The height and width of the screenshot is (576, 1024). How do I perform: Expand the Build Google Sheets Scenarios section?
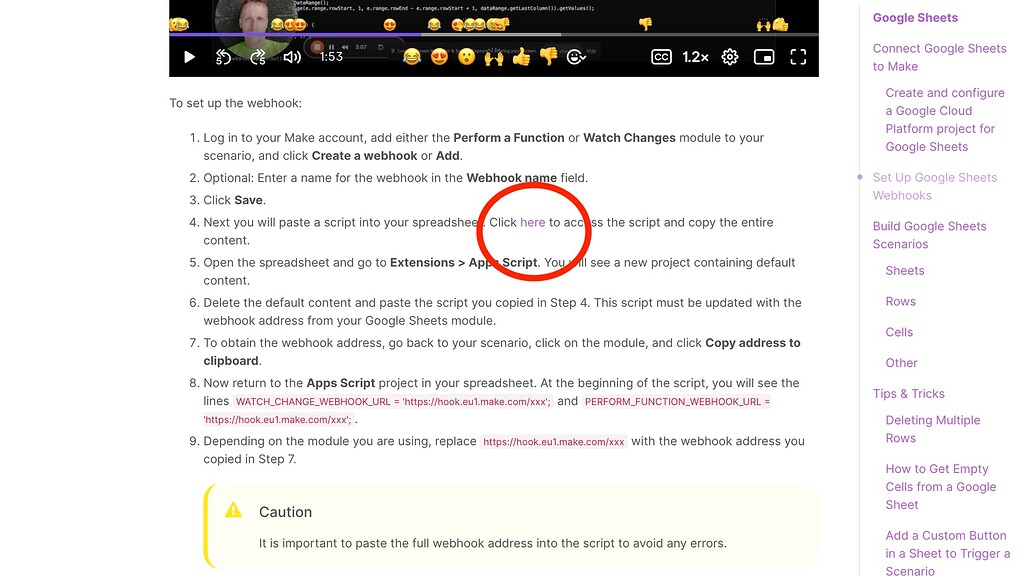tap(929, 235)
